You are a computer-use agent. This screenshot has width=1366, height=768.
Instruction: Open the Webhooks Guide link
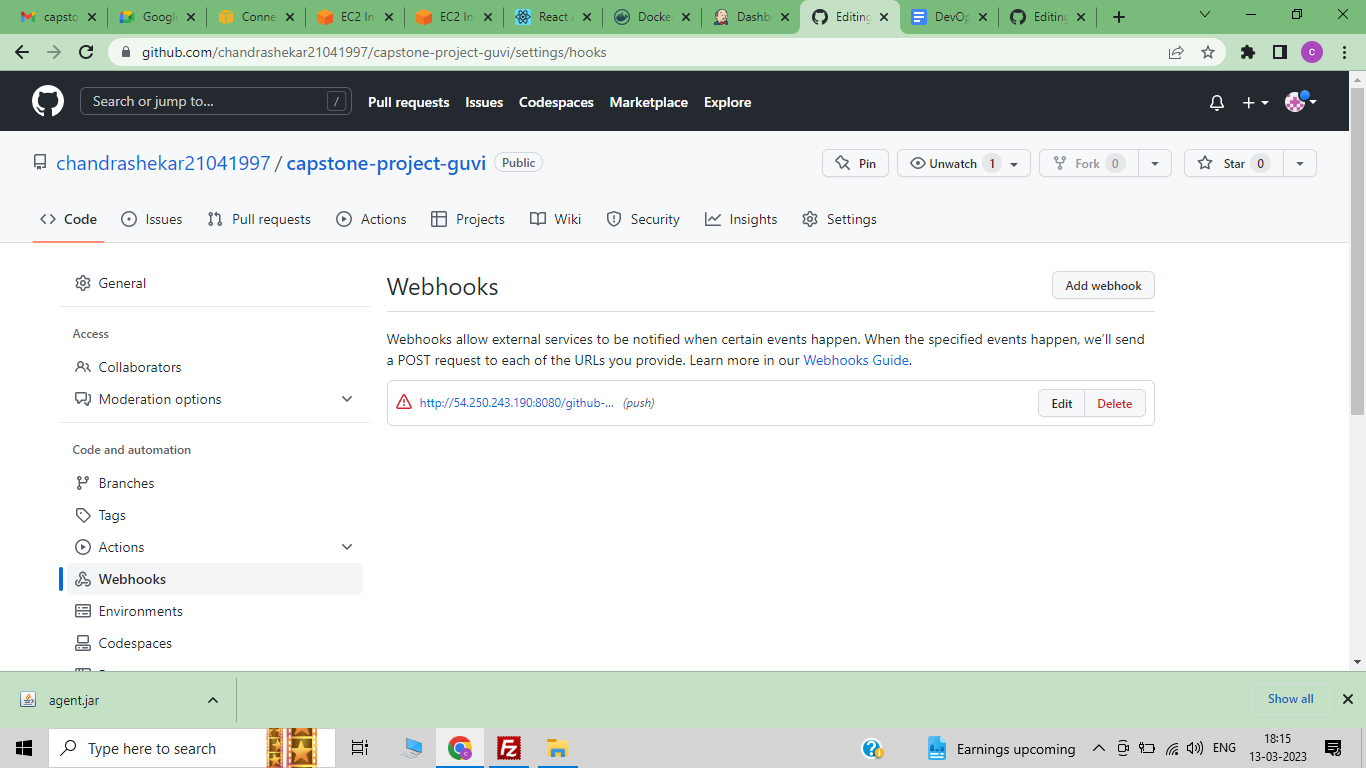855,361
